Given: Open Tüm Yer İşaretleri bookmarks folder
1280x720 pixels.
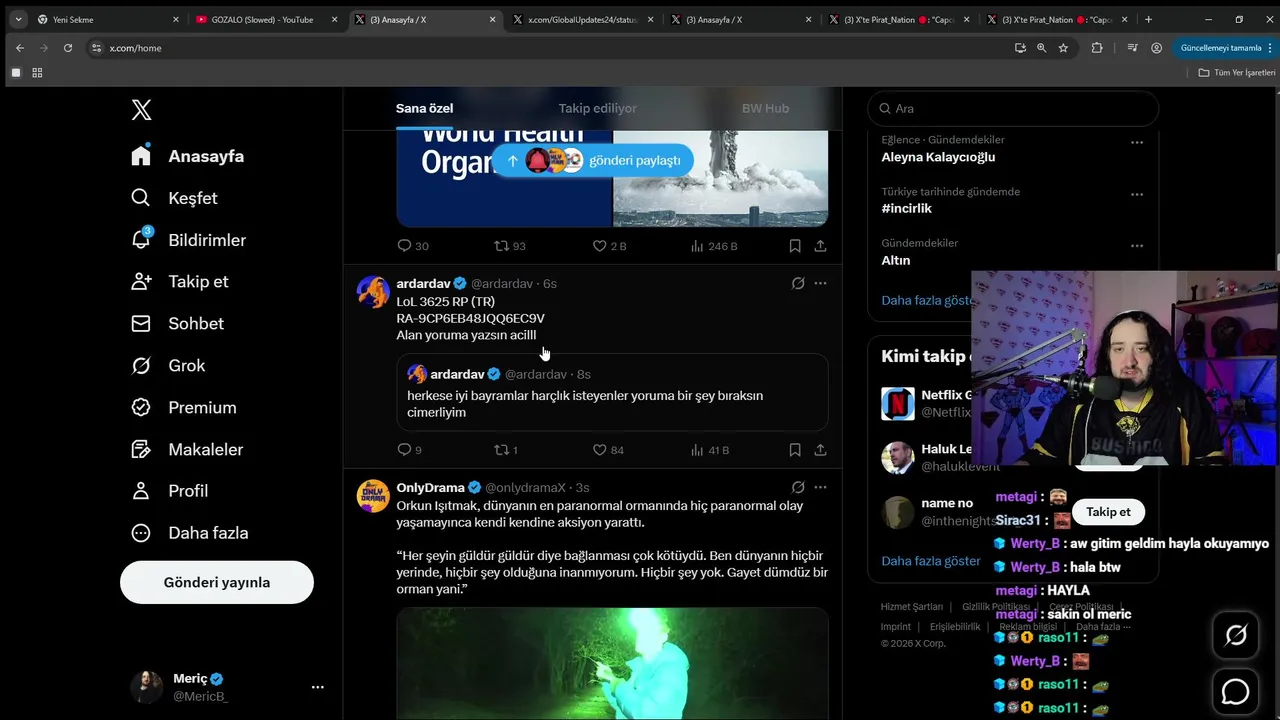Looking at the screenshot, I should [x=1237, y=73].
